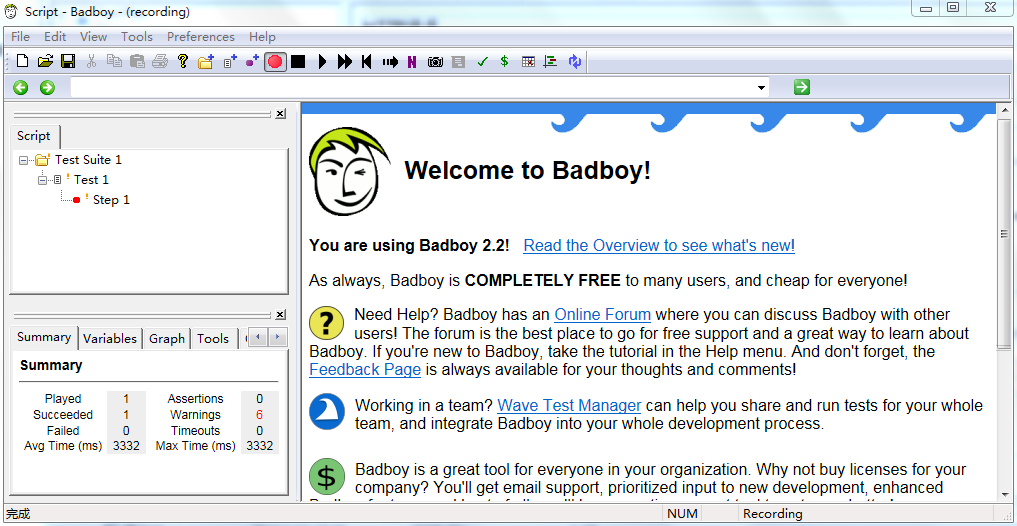The height and width of the screenshot is (526, 1017).
Task: Step through with the dotted arrow icon
Action: (390, 62)
